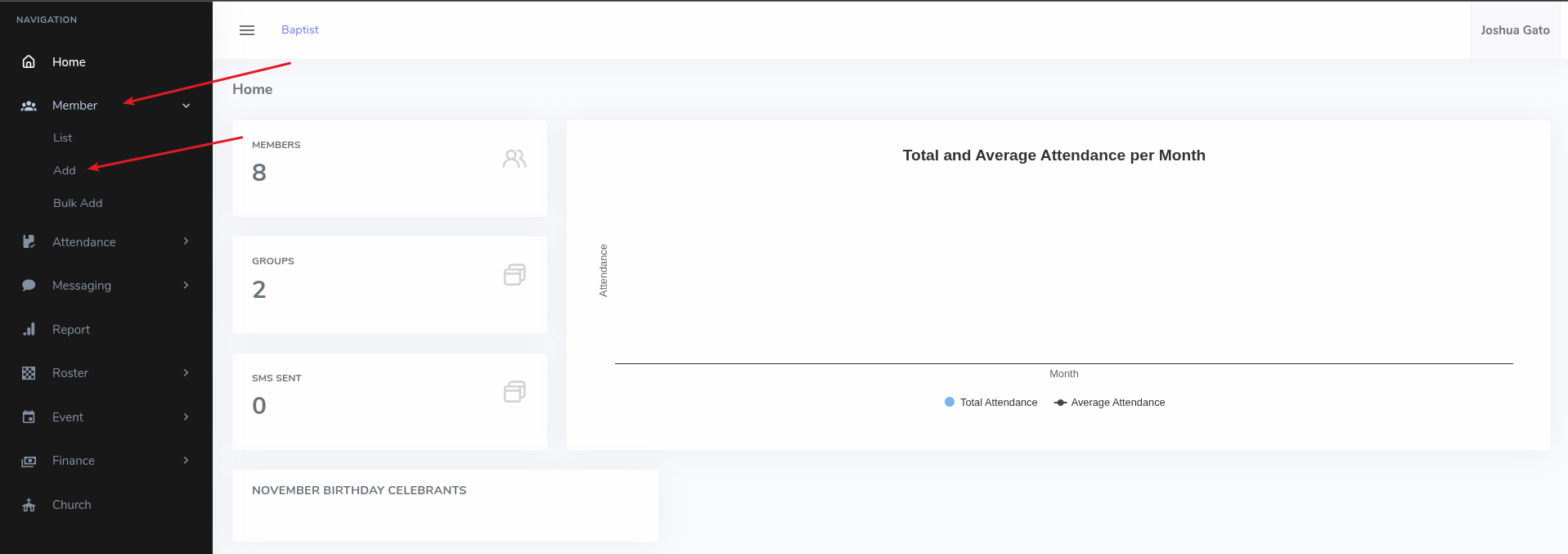Toggle Average Attendance legend series
This screenshot has width=1568, height=554.
point(1109,403)
